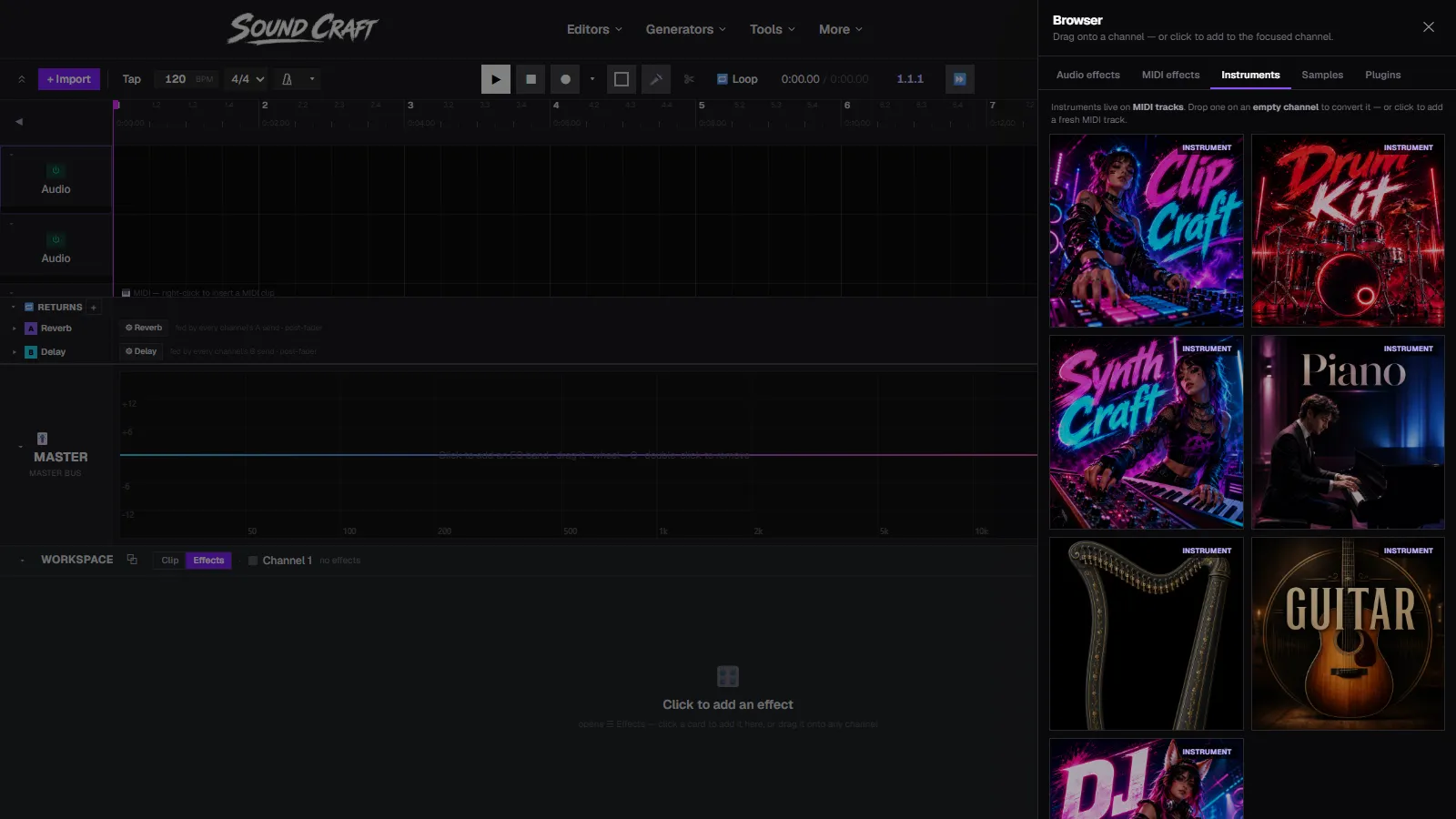Viewport: 1456px width, 819px height.
Task: Select the Guitar instrument card
Action: tap(1348, 634)
